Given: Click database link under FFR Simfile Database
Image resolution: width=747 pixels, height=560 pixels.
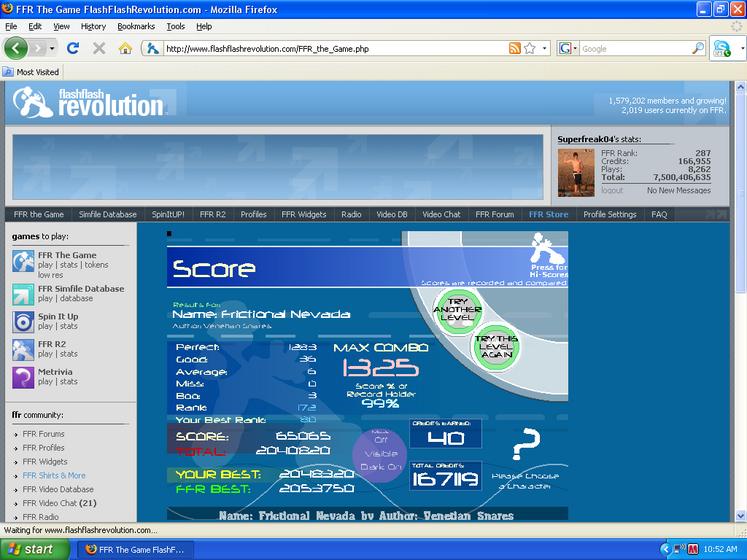Looking at the screenshot, I should 76,298.
